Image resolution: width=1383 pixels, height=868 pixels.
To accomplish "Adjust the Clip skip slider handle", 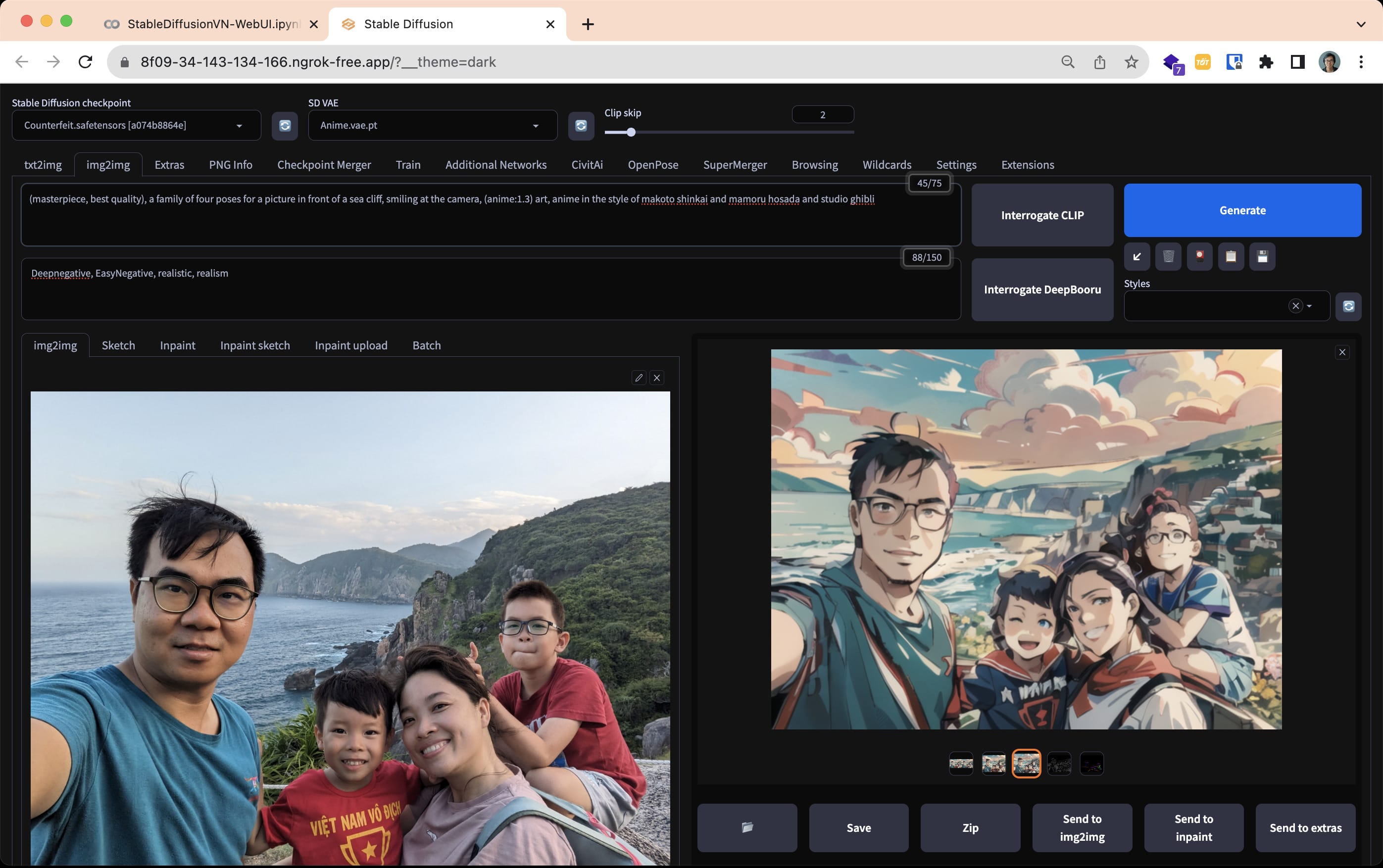I will [631, 133].
